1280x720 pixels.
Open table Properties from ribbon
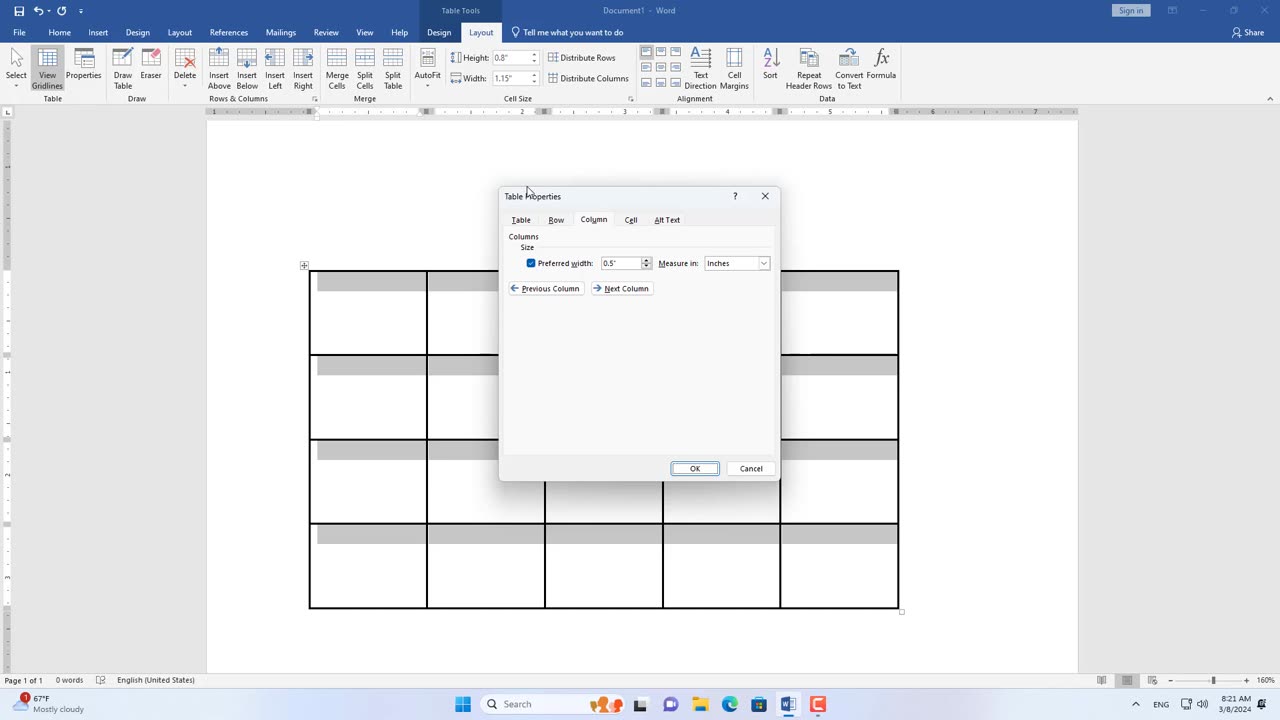tap(84, 64)
